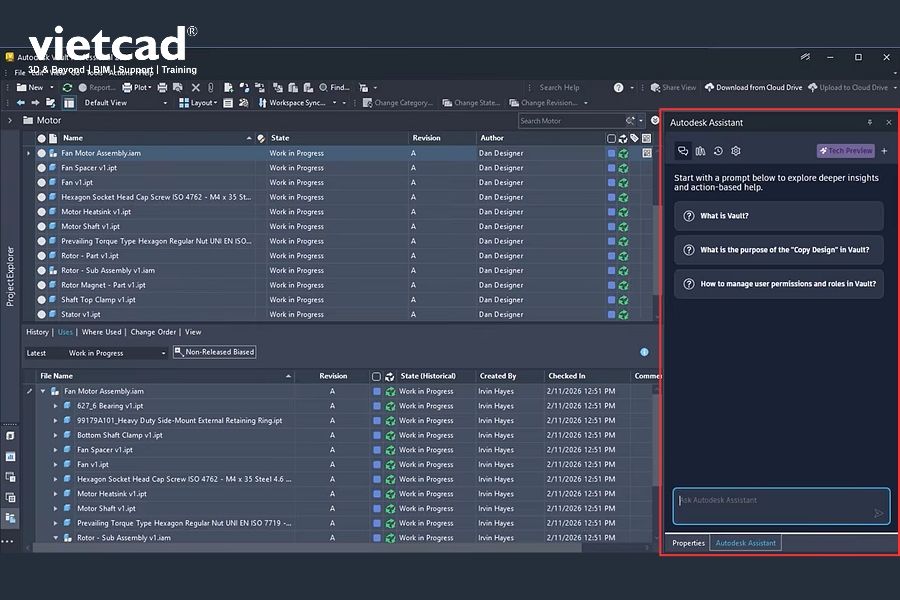
Task: Click the Change State toolbar button
Action: [x=471, y=103]
